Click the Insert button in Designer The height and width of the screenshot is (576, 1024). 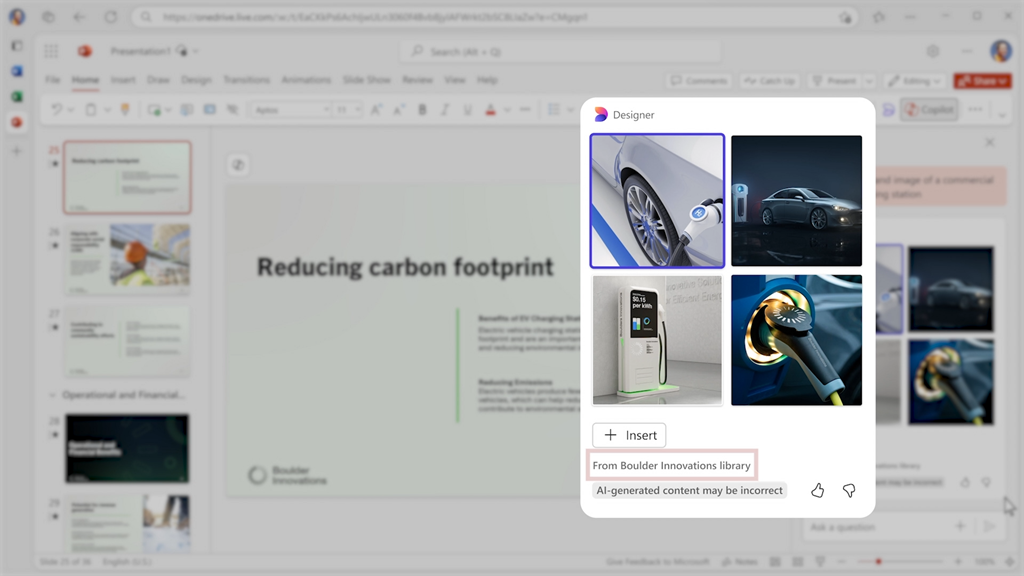tap(629, 435)
